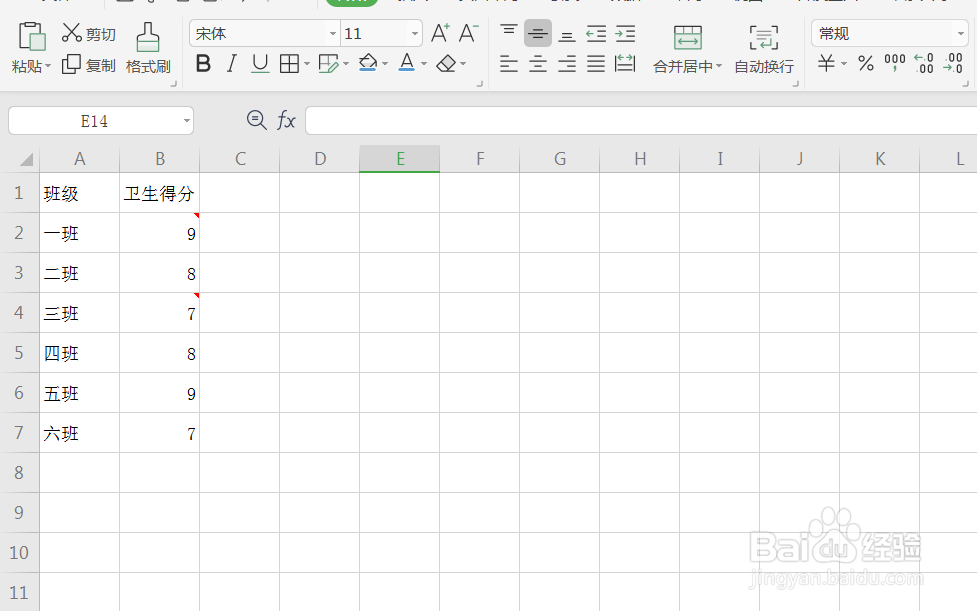Image resolution: width=977 pixels, height=611 pixels.
Task: Click the Merge and Center (合并居中) button
Action: click(x=687, y=50)
